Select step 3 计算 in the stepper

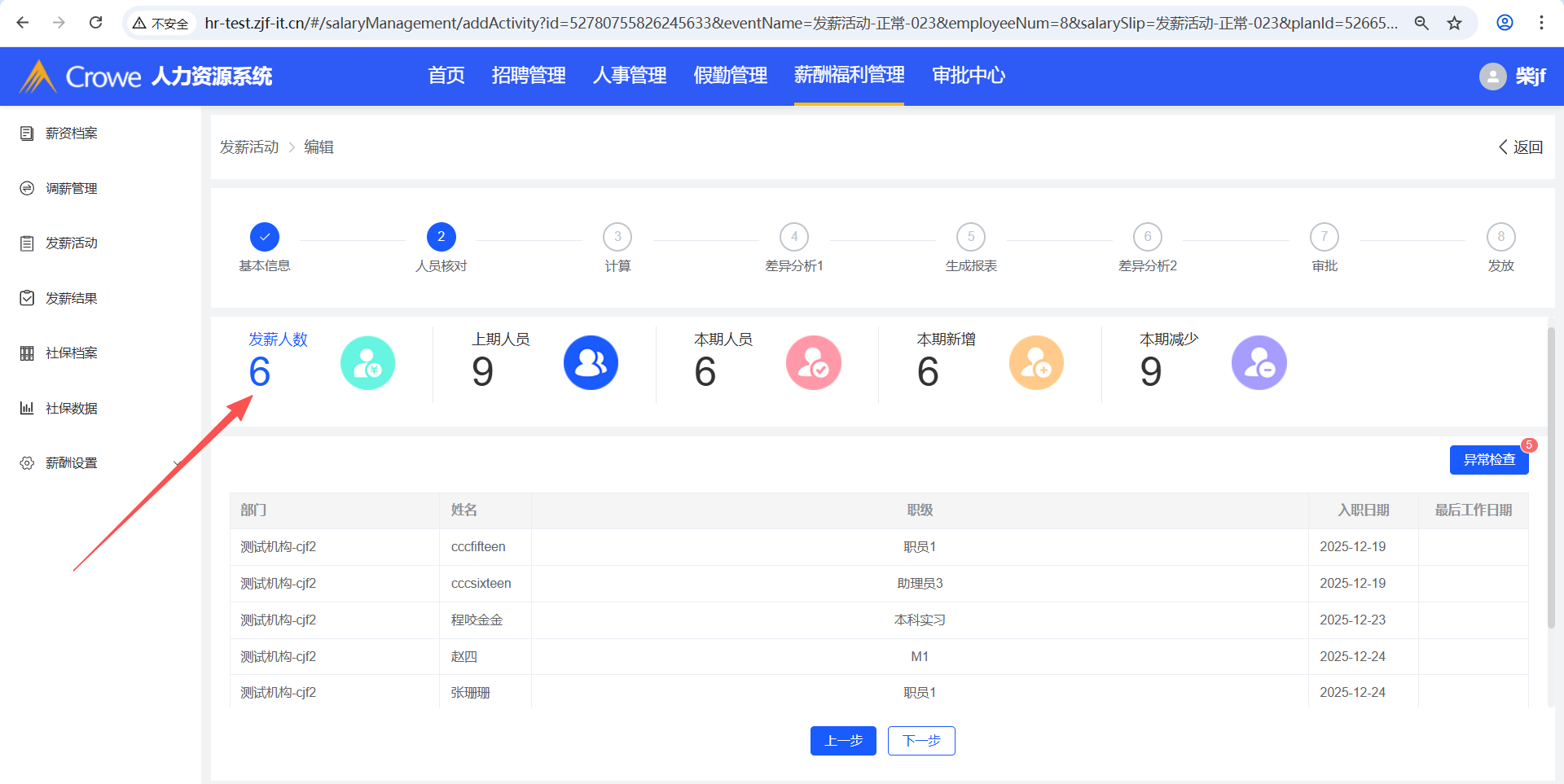click(617, 238)
